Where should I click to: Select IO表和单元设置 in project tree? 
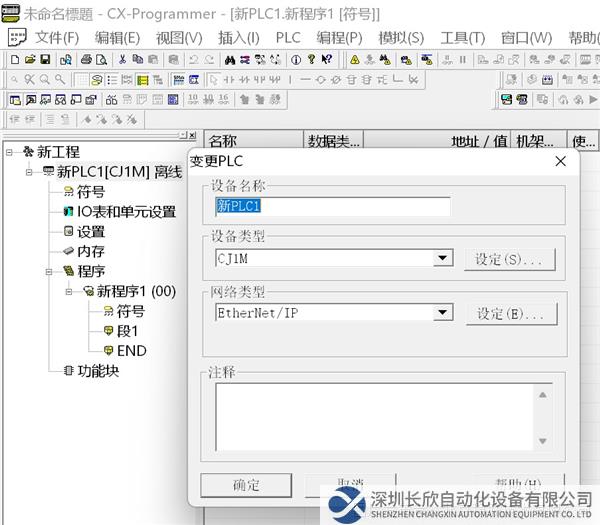coord(126,211)
